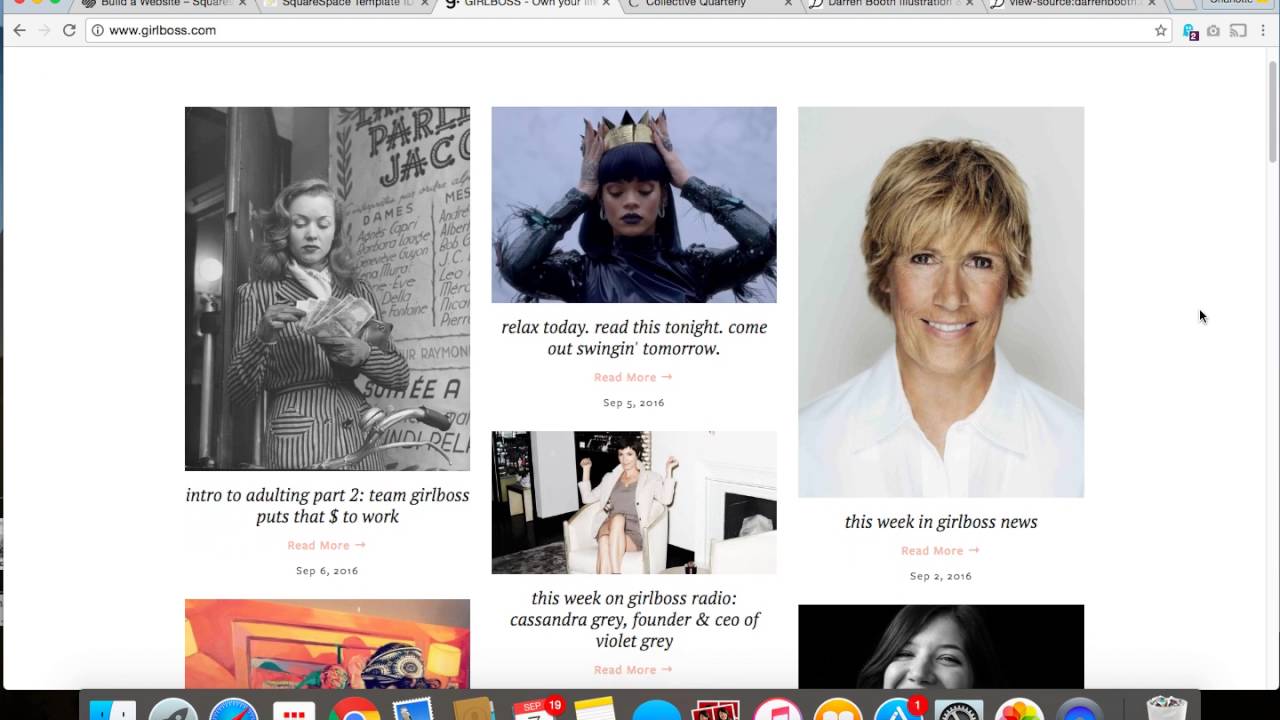Close the SquareSpace Template ID tab
The width and height of the screenshot is (1280, 720).
(x=424, y=4)
